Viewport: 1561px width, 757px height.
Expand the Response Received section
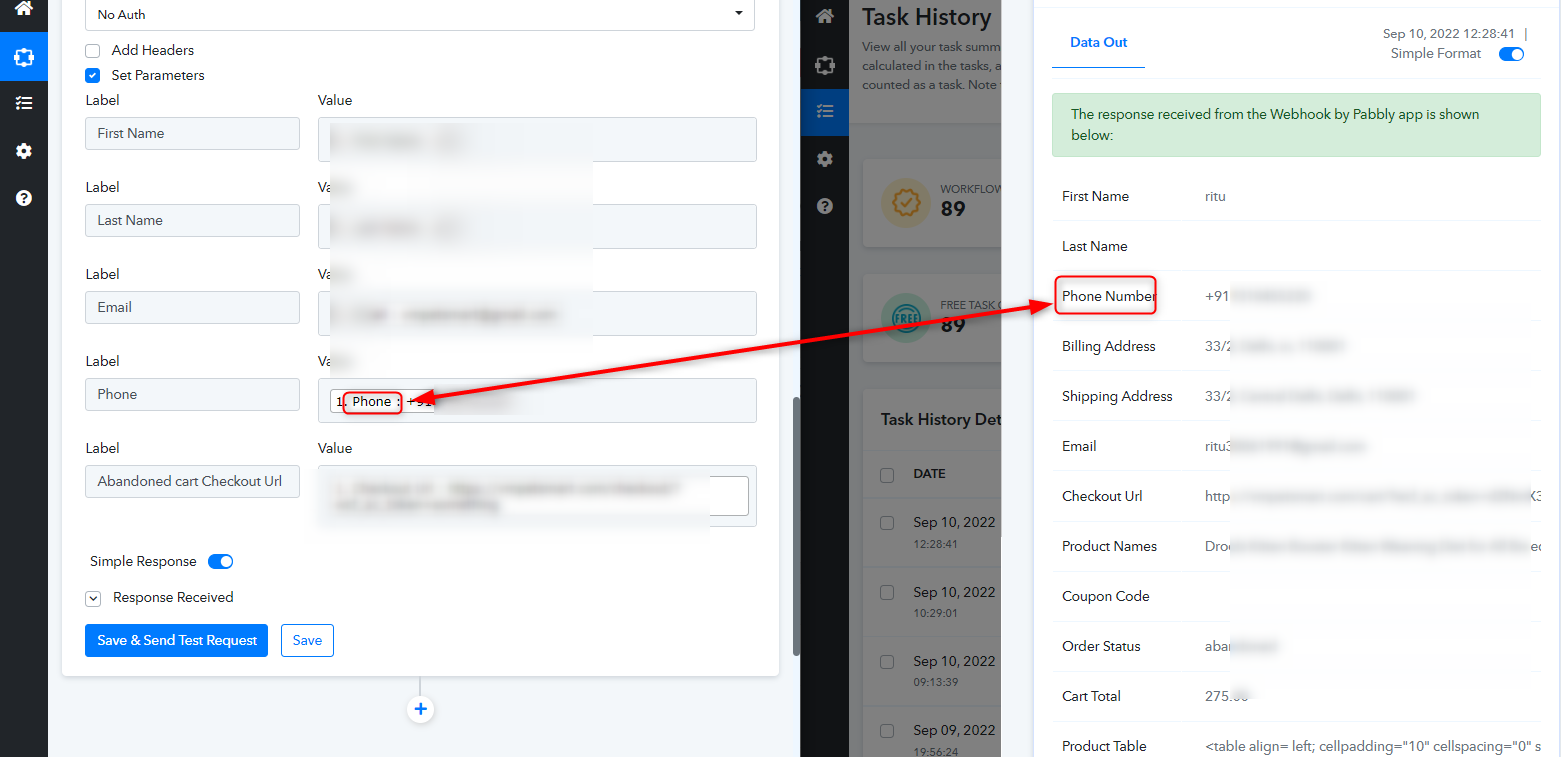click(x=93, y=598)
